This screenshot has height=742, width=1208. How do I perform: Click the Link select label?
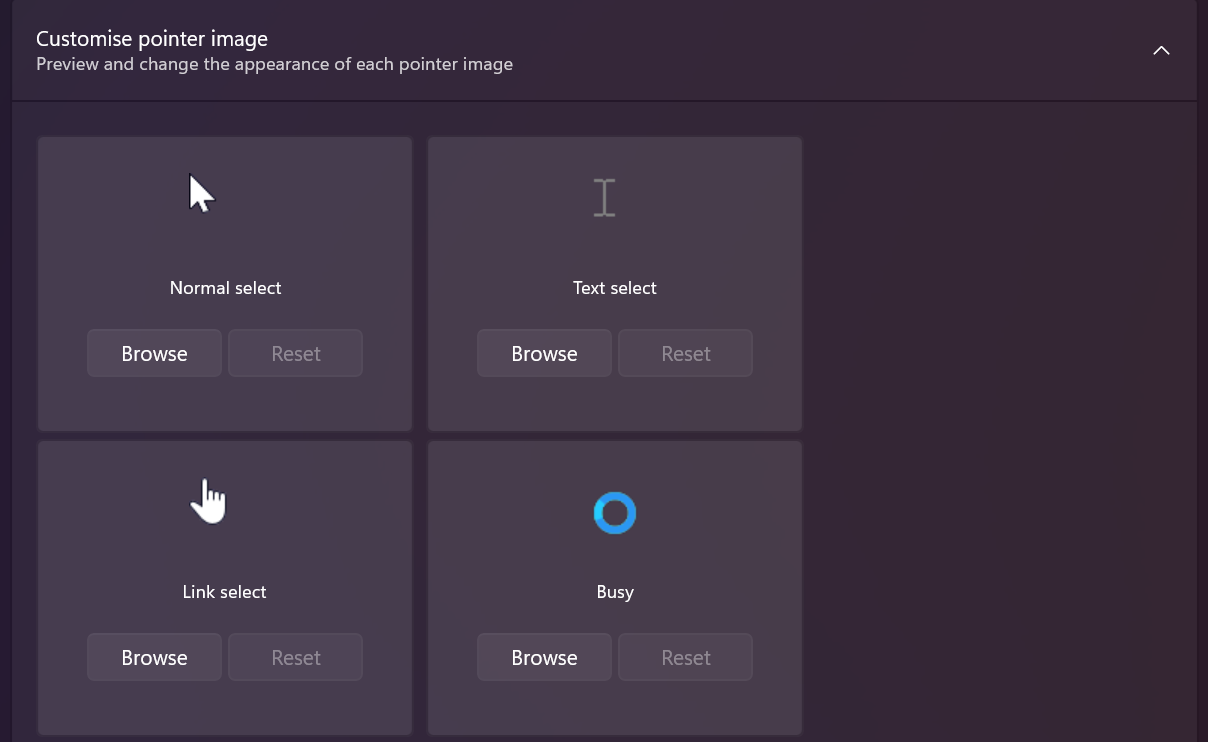(x=224, y=592)
